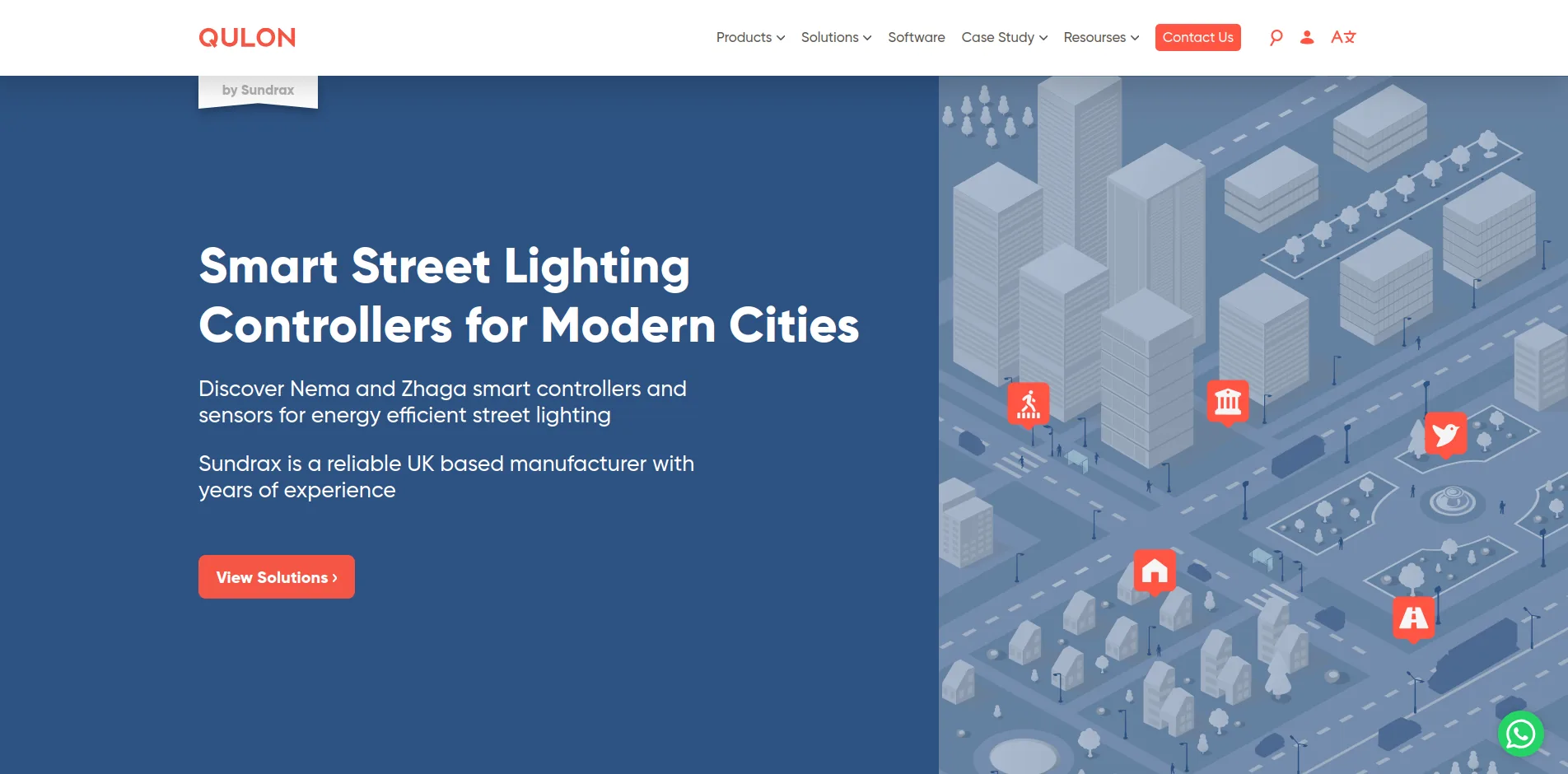Expand the Products menu
1568x774 pixels.
pyautogui.click(x=750, y=38)
